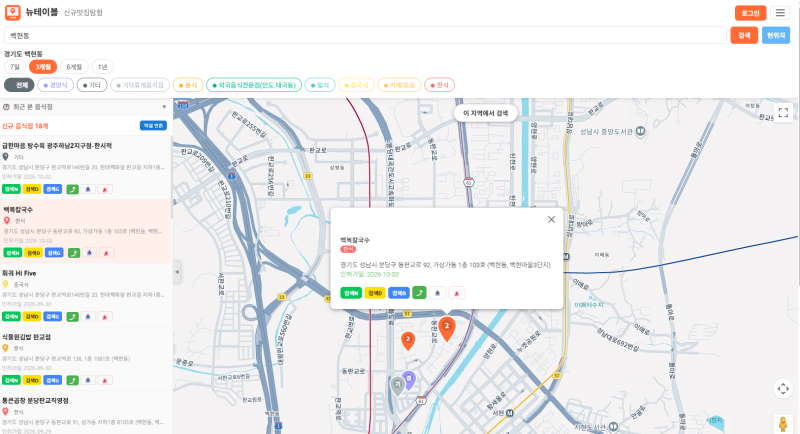Screen dimensions: 800x434
Task: Toggle the 기타휴게음식점 category chip
Action: click(140, 85)
